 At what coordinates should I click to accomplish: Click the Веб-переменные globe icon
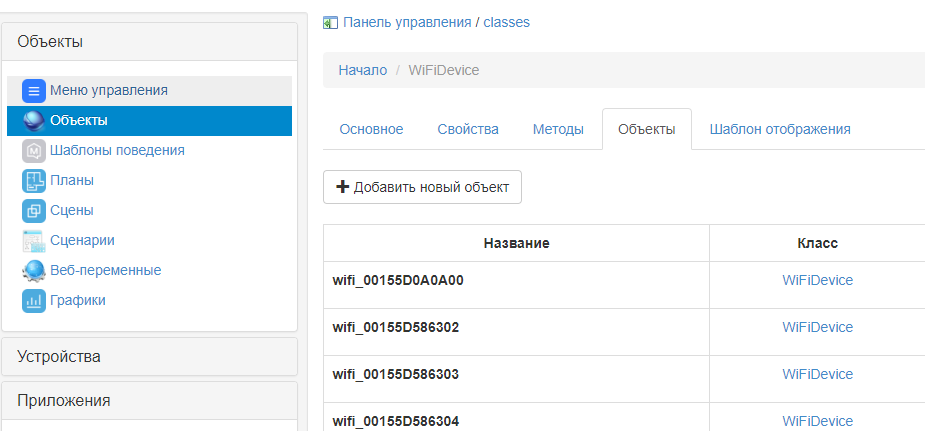click(34, 270)
